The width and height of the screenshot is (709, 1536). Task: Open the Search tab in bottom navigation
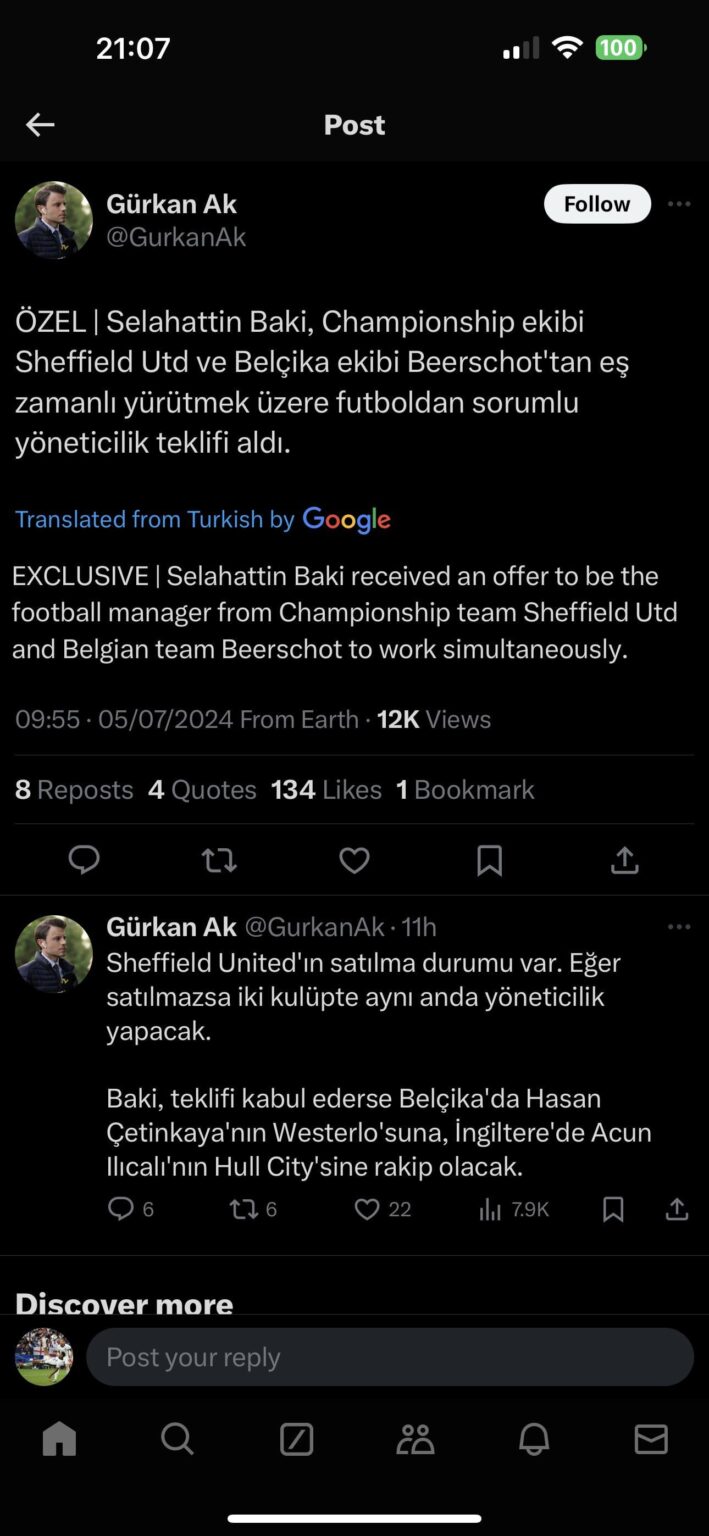coord(177,1440)
